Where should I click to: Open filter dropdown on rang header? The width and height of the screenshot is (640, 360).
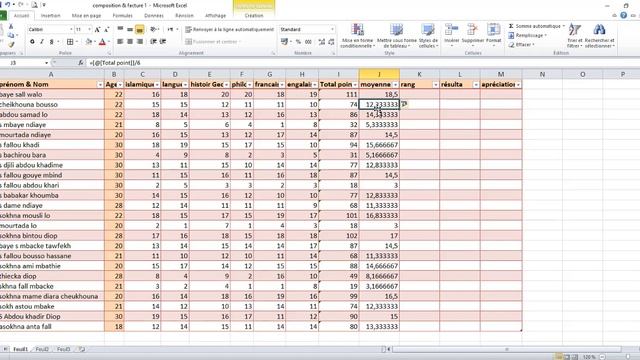coord(436,84)
